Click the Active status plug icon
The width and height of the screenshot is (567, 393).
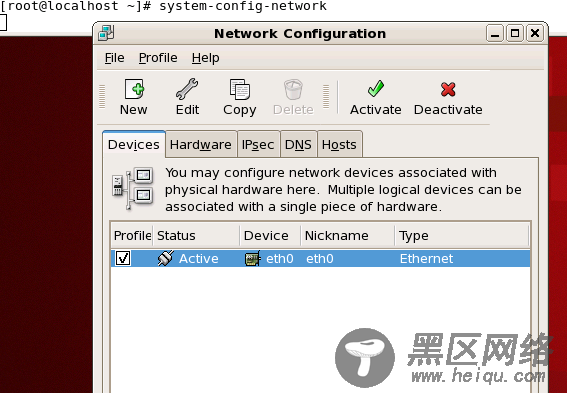coord(166,258)
